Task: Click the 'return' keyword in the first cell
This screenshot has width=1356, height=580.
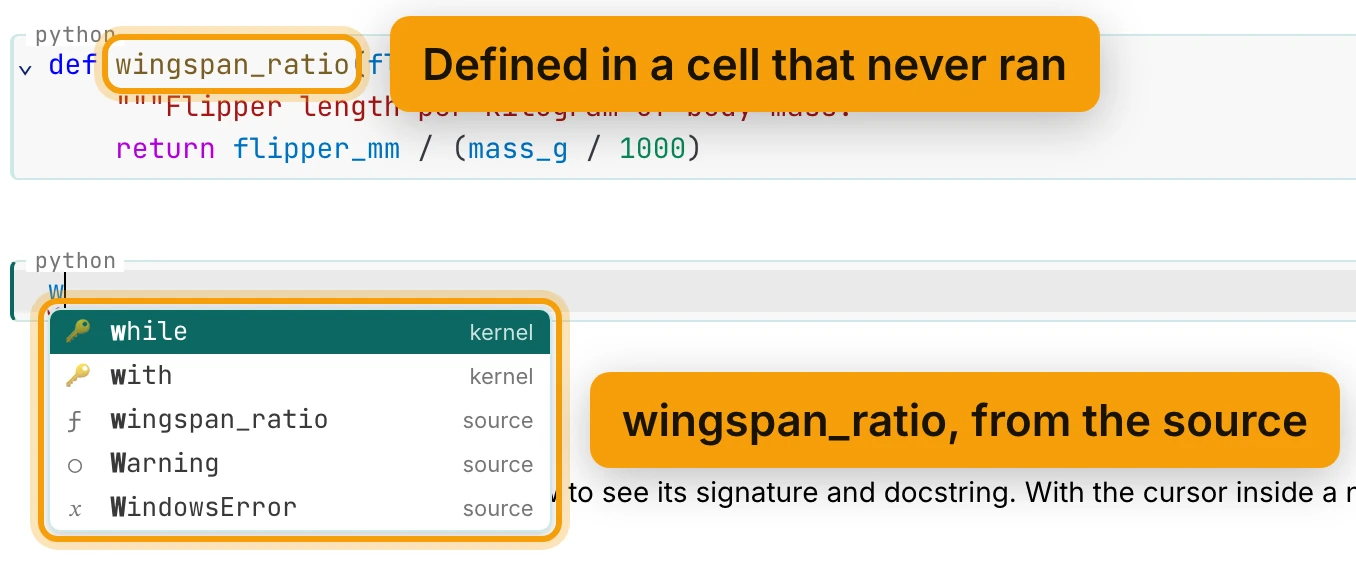Action: click(165, 149)
